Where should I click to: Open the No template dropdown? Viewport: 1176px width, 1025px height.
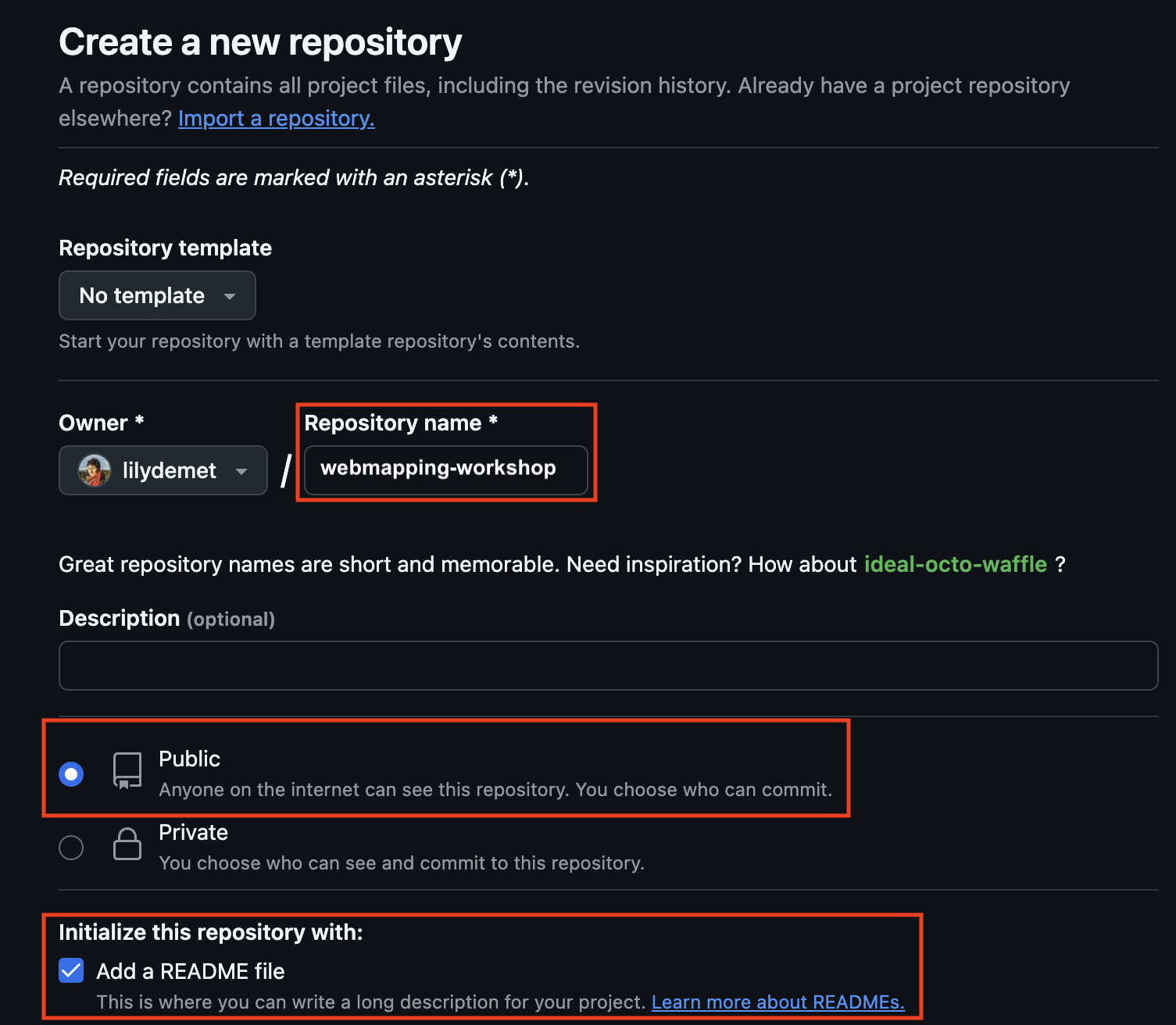[x=157, y=295]
